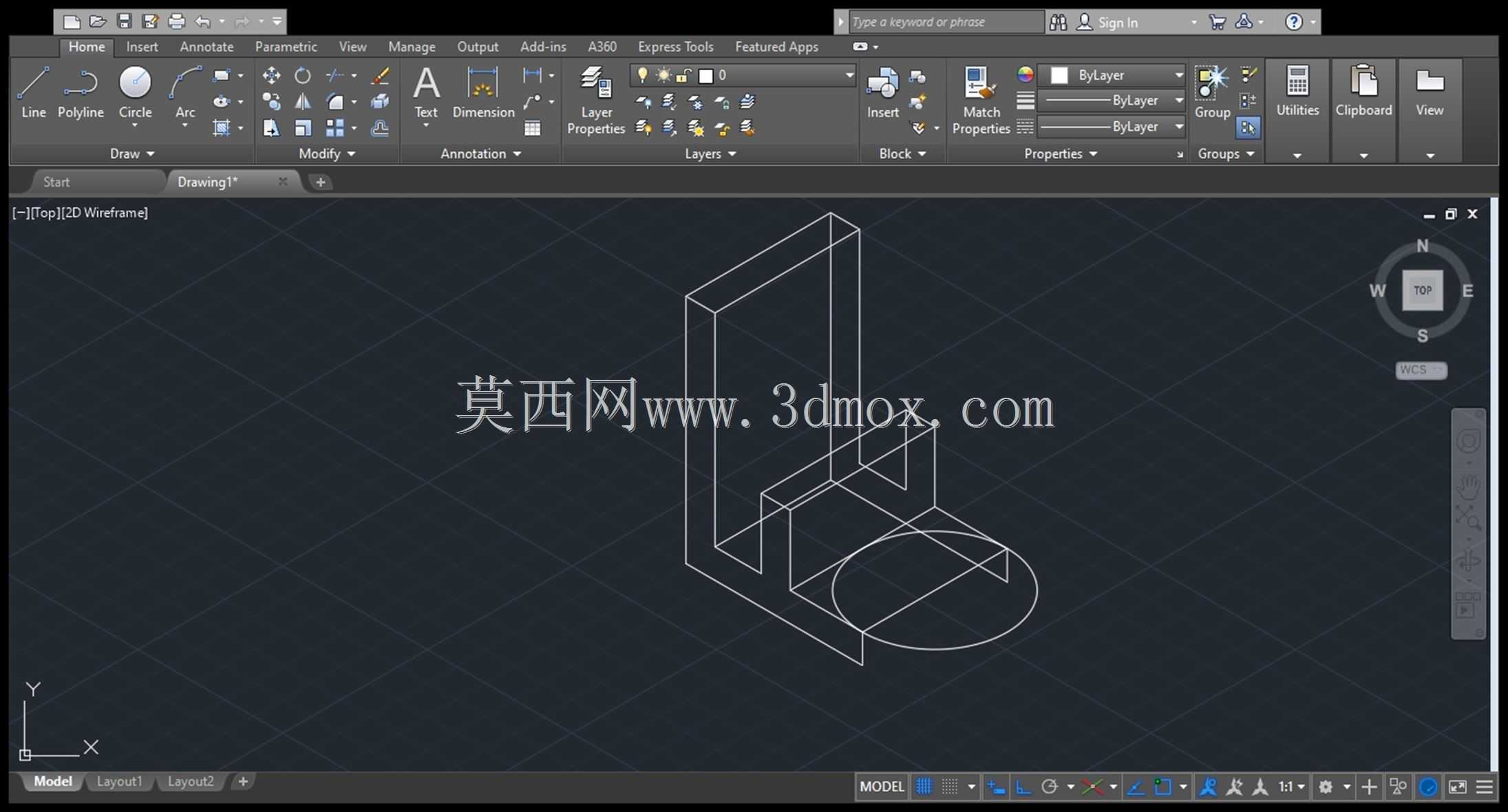The width and height of the screenshot is (1508, 812).
Task: Select the Polyline tool
Action: (81, 92)
